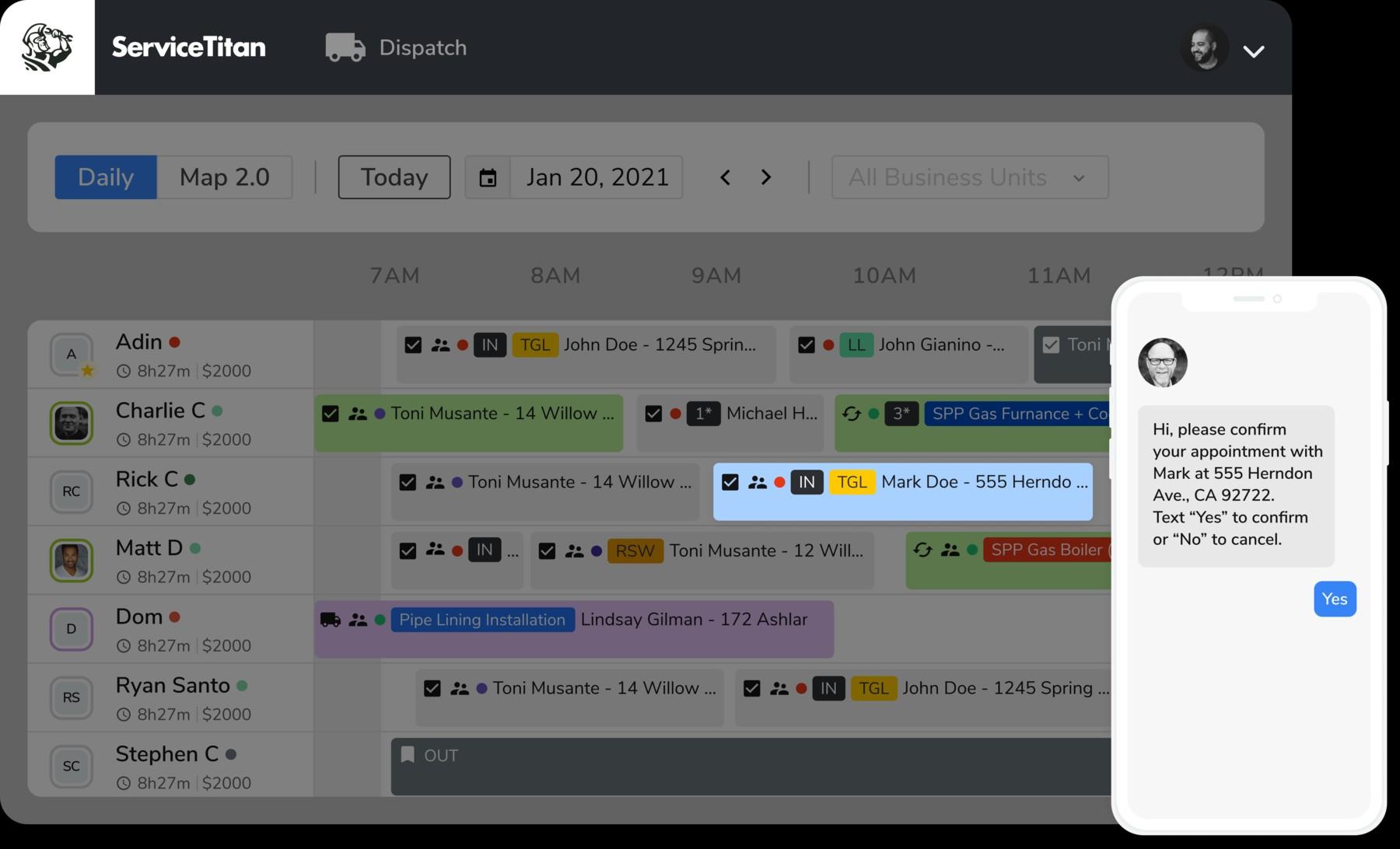Toggle checkbox on Mark Doe job
Screen dimensions: 1400x849
point(730,482)
